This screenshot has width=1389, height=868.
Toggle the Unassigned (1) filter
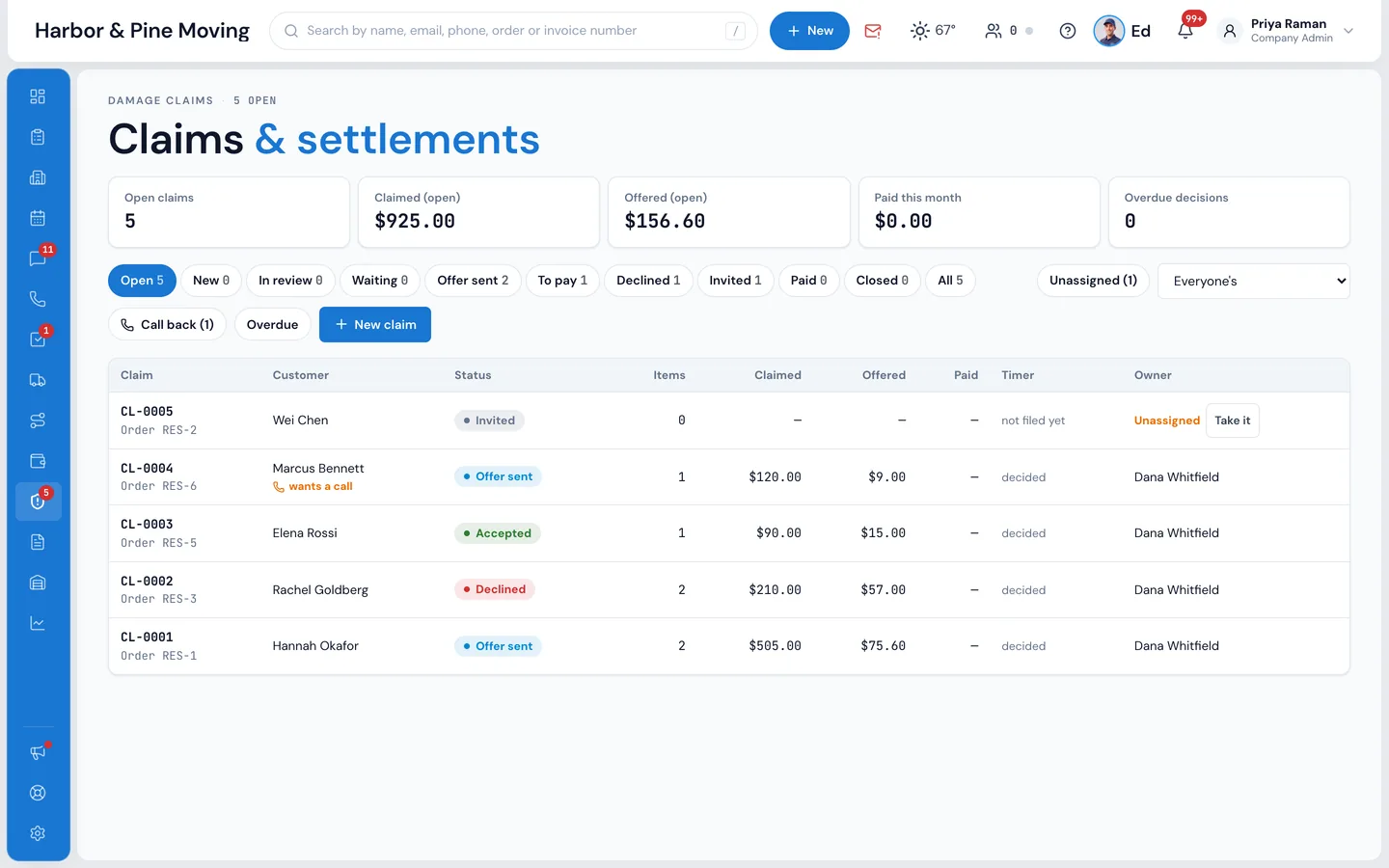1093,281
